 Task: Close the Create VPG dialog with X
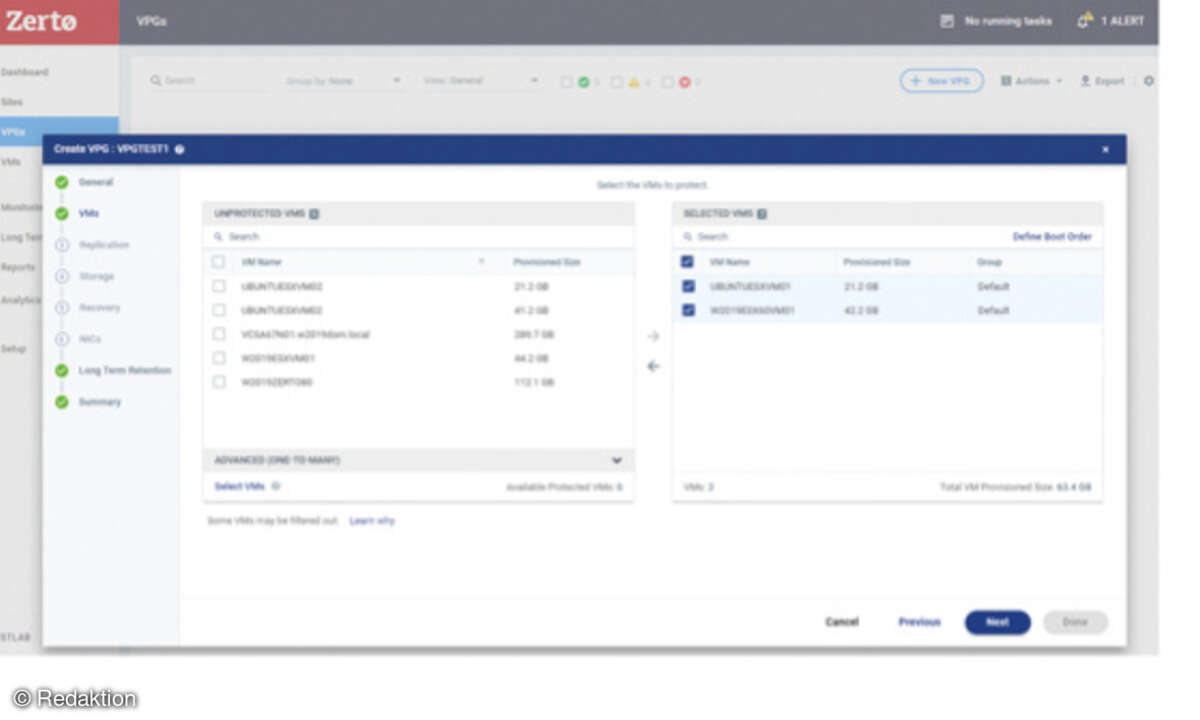[1105, 149]
